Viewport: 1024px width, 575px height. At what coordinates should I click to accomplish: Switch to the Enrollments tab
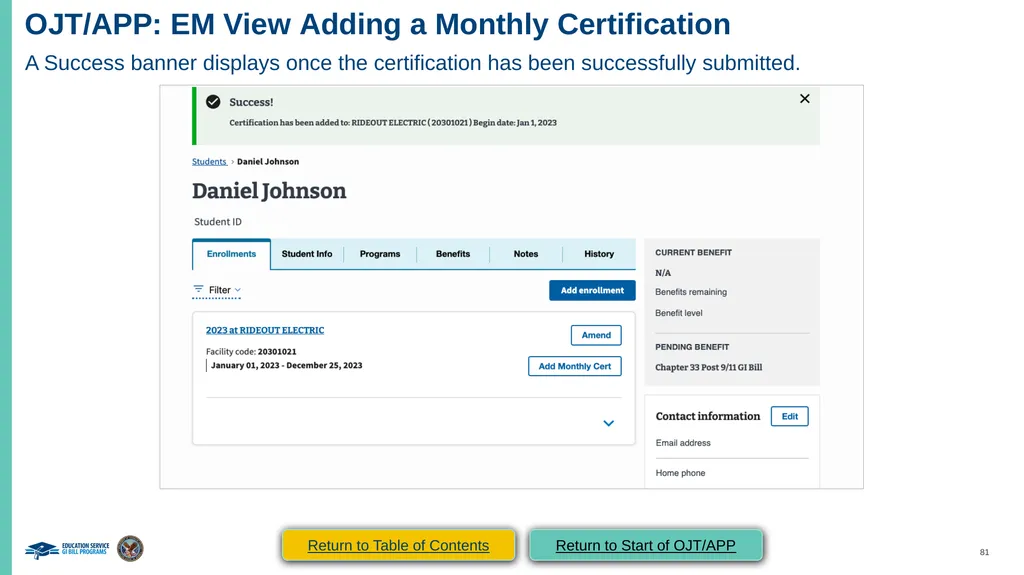(x=231, y=254)
